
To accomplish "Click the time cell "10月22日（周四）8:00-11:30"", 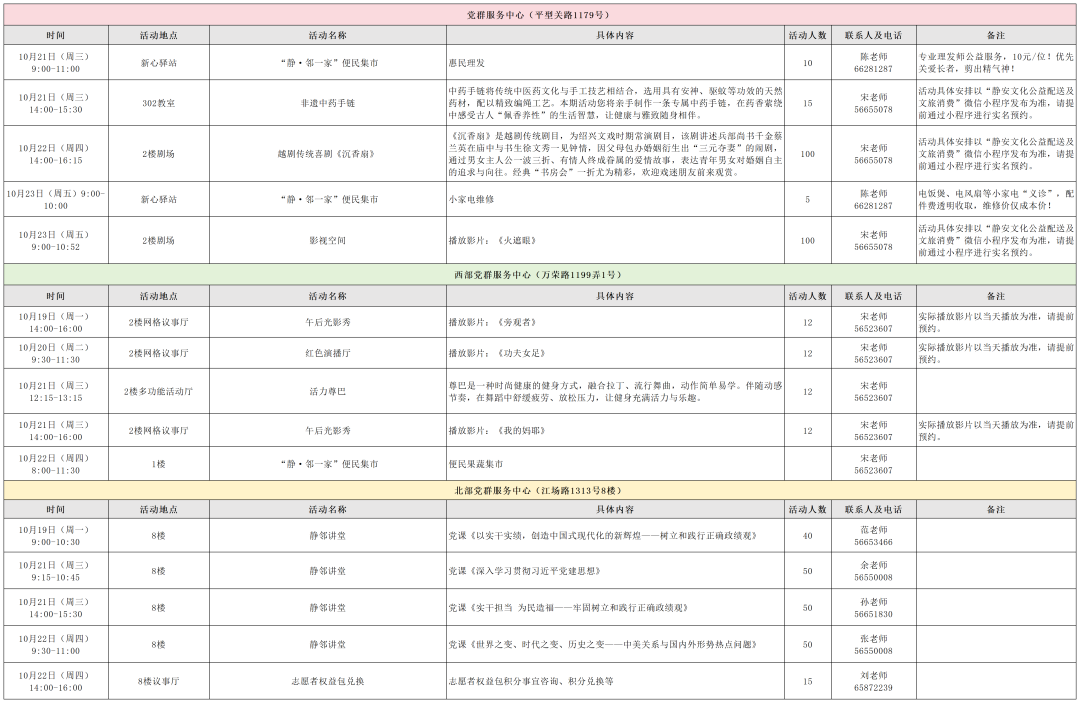I will pos(56,464).
